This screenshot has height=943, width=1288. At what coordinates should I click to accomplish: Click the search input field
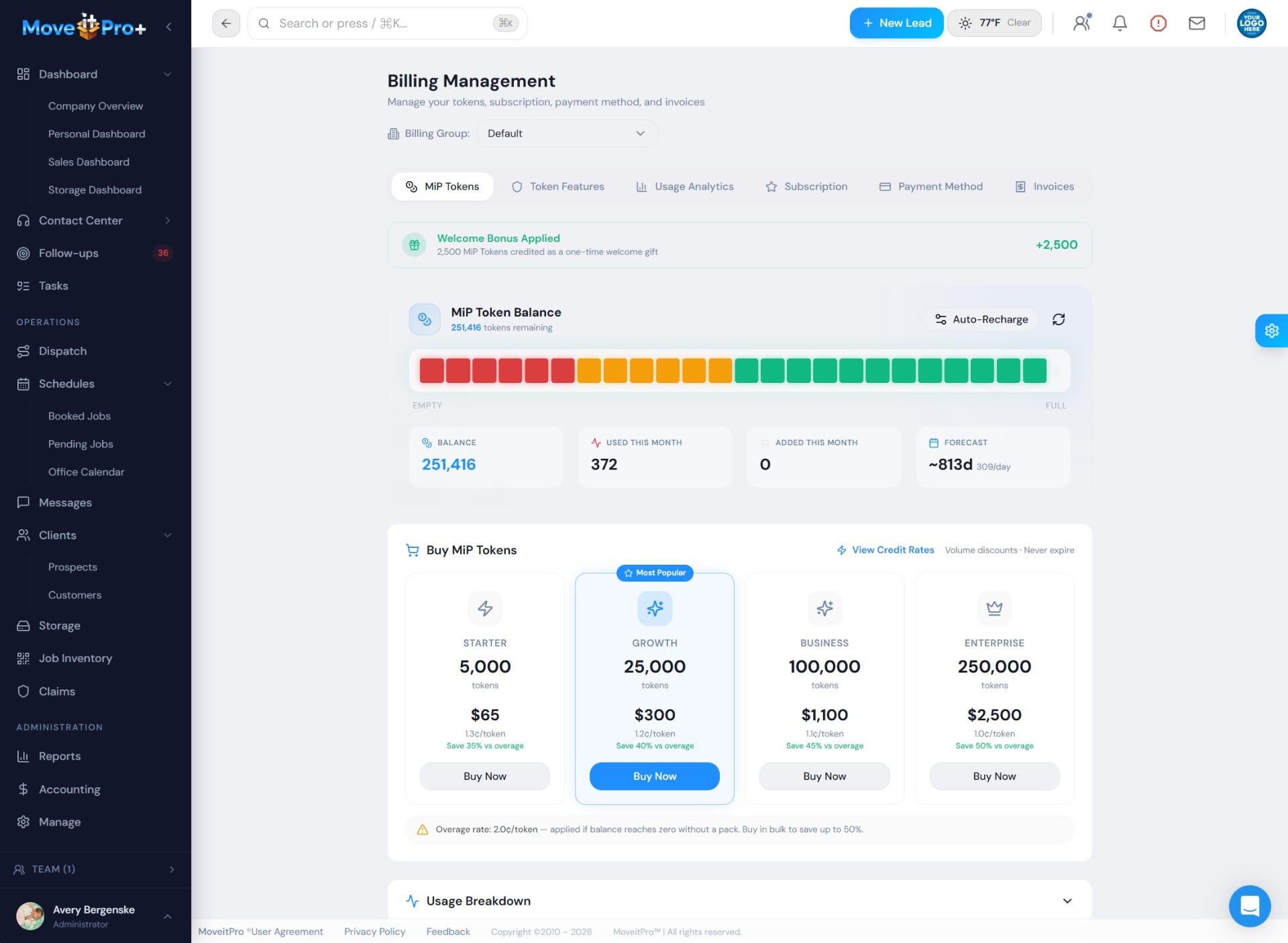point(387,23)
